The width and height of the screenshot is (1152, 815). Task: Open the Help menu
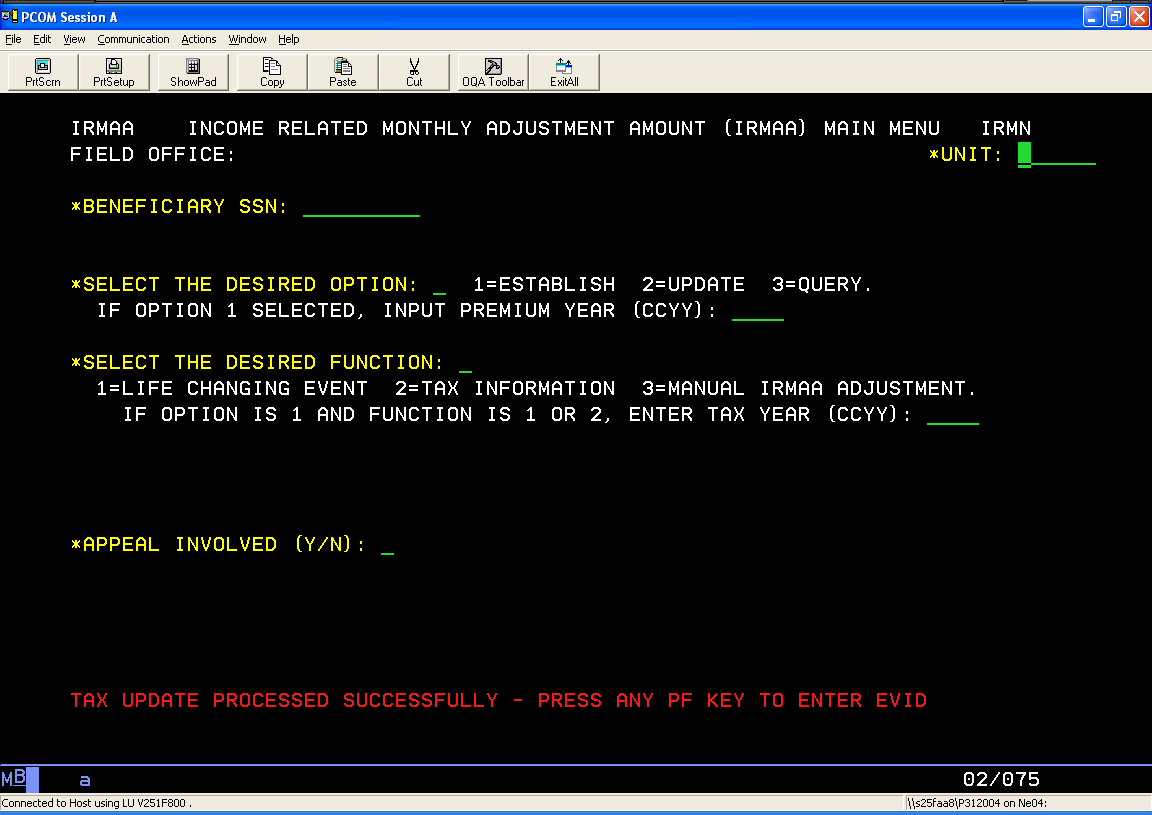click(x=289, y=39)
